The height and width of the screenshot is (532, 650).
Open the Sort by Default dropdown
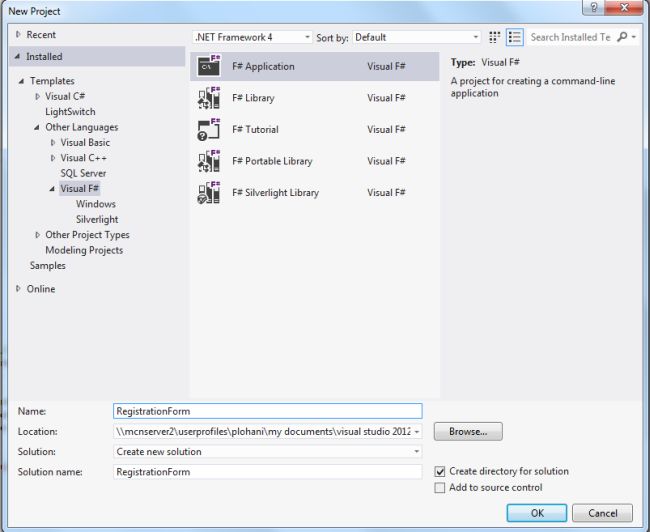(x=417, y=37)
